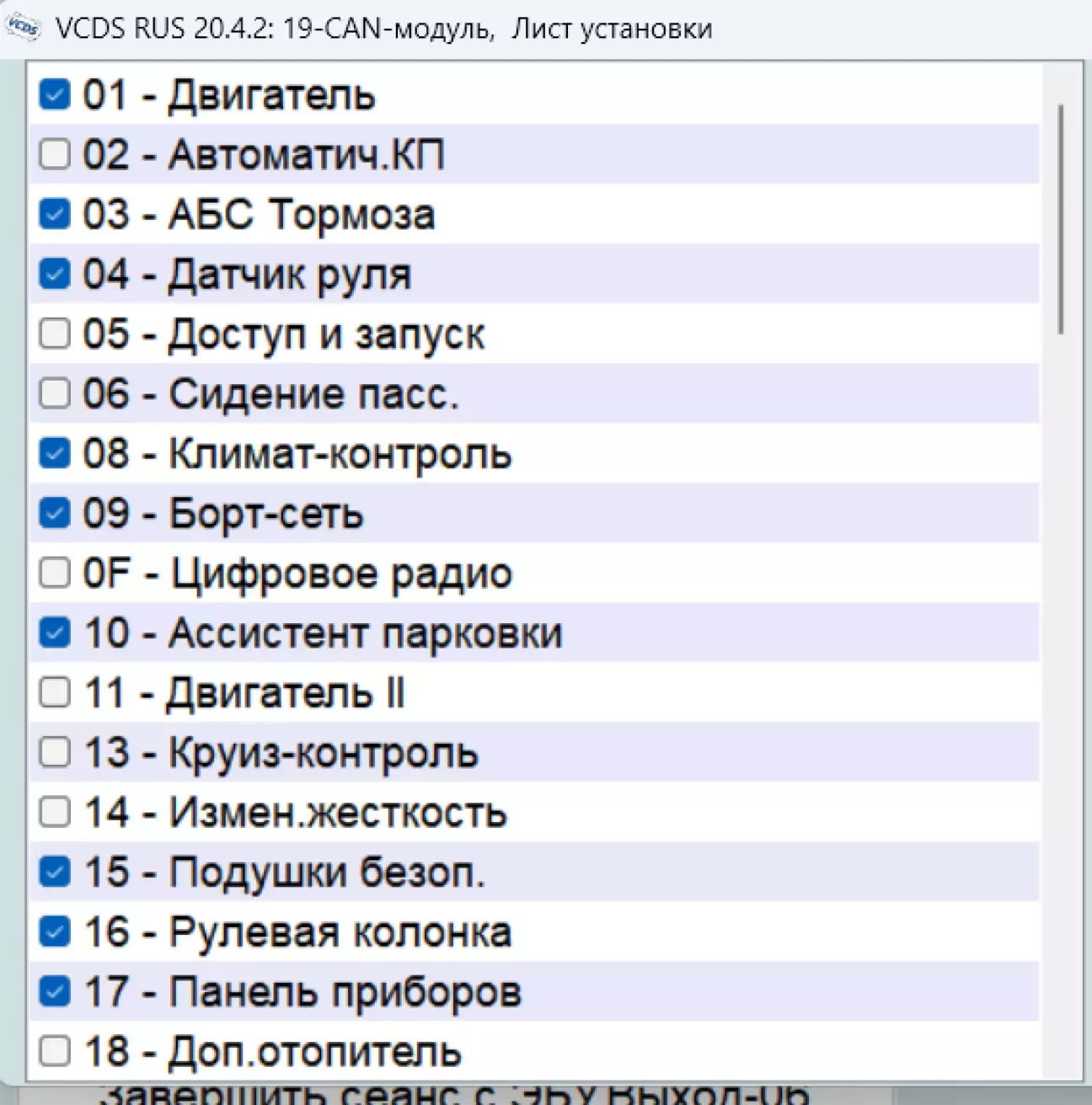Screen dimensions: 1092x1105
Task: Check 18 - Доп.отопитель checkbox
Action: [x=55, y=1051]
